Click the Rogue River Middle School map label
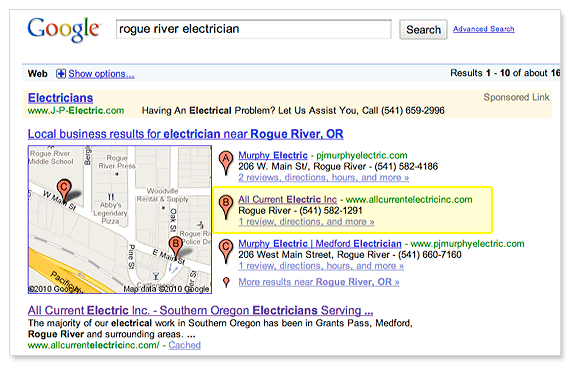The width and height of the screenshot is (570, 365). 51,157
